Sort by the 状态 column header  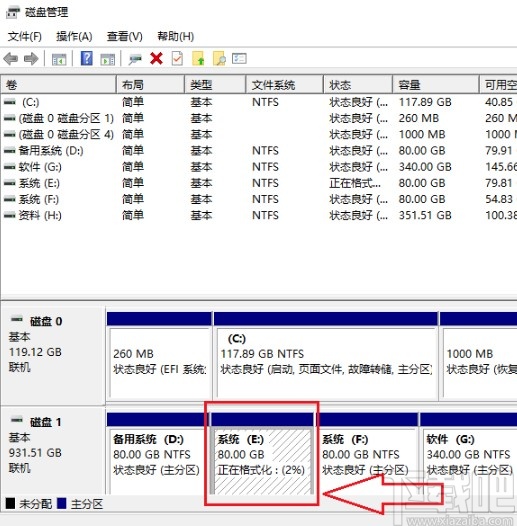[x=358, y=85]
